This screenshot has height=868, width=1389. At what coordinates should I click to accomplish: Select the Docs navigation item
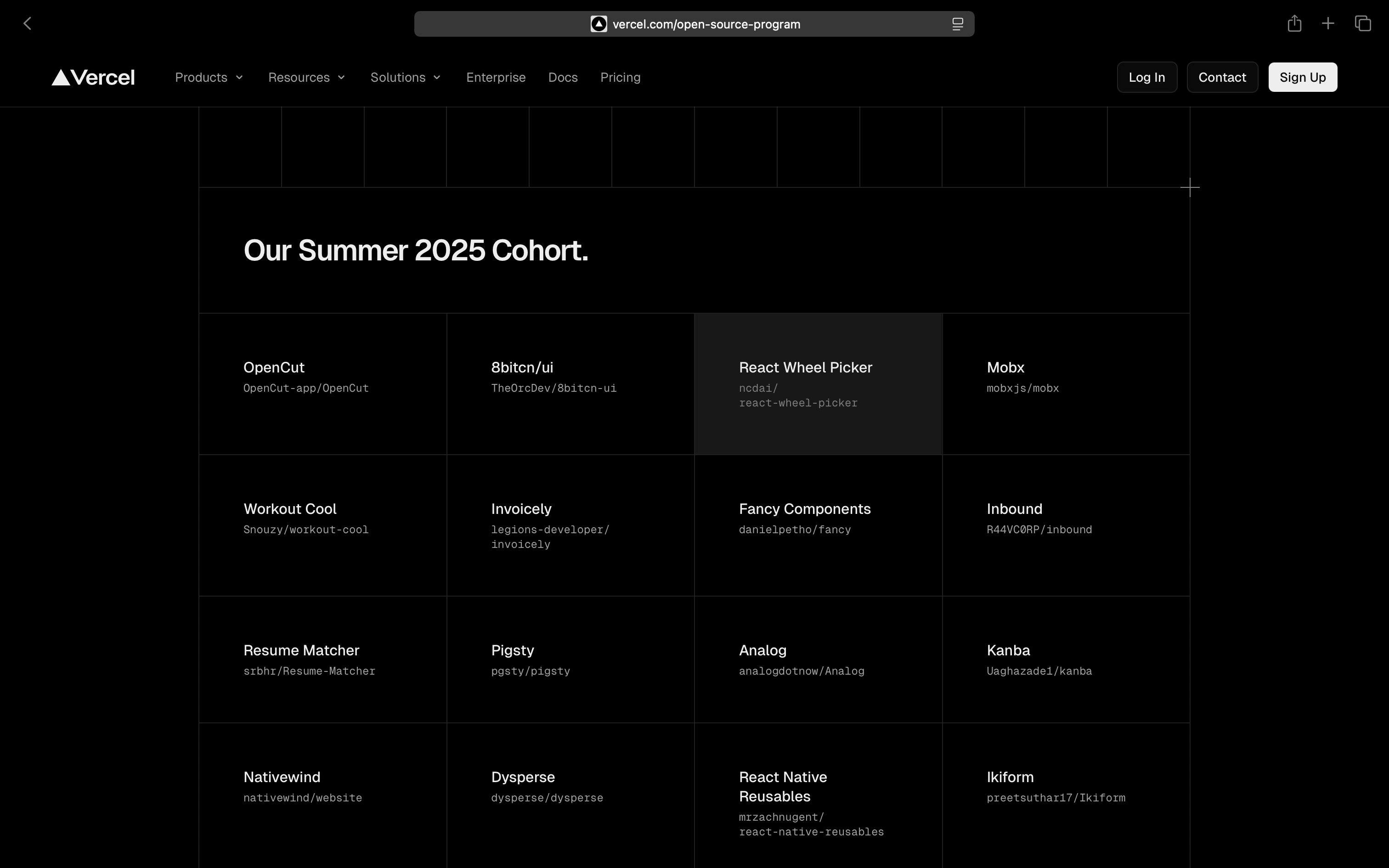[x=563, y=78]
